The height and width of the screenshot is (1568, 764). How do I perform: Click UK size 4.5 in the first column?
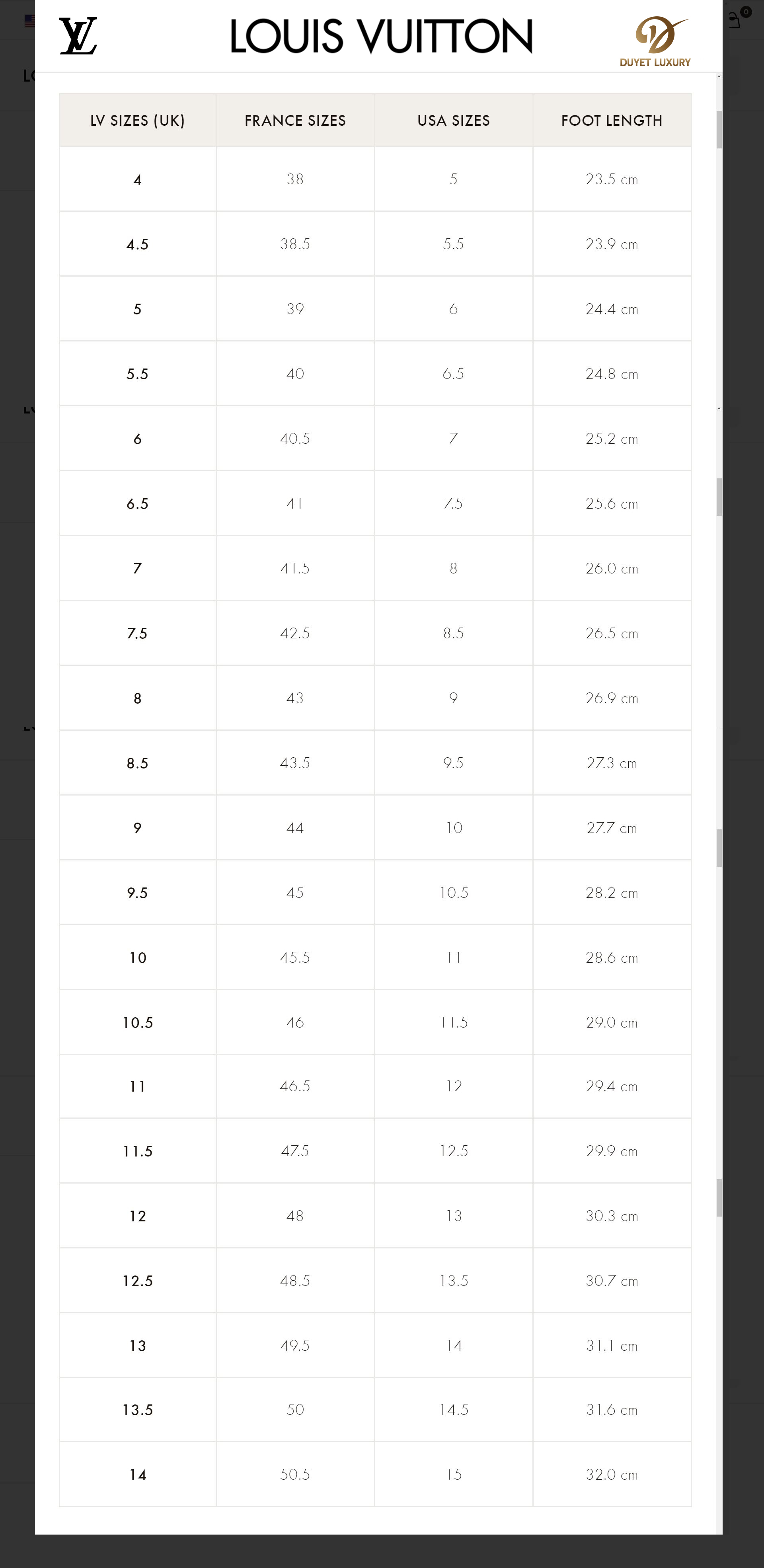click(138, 244)
